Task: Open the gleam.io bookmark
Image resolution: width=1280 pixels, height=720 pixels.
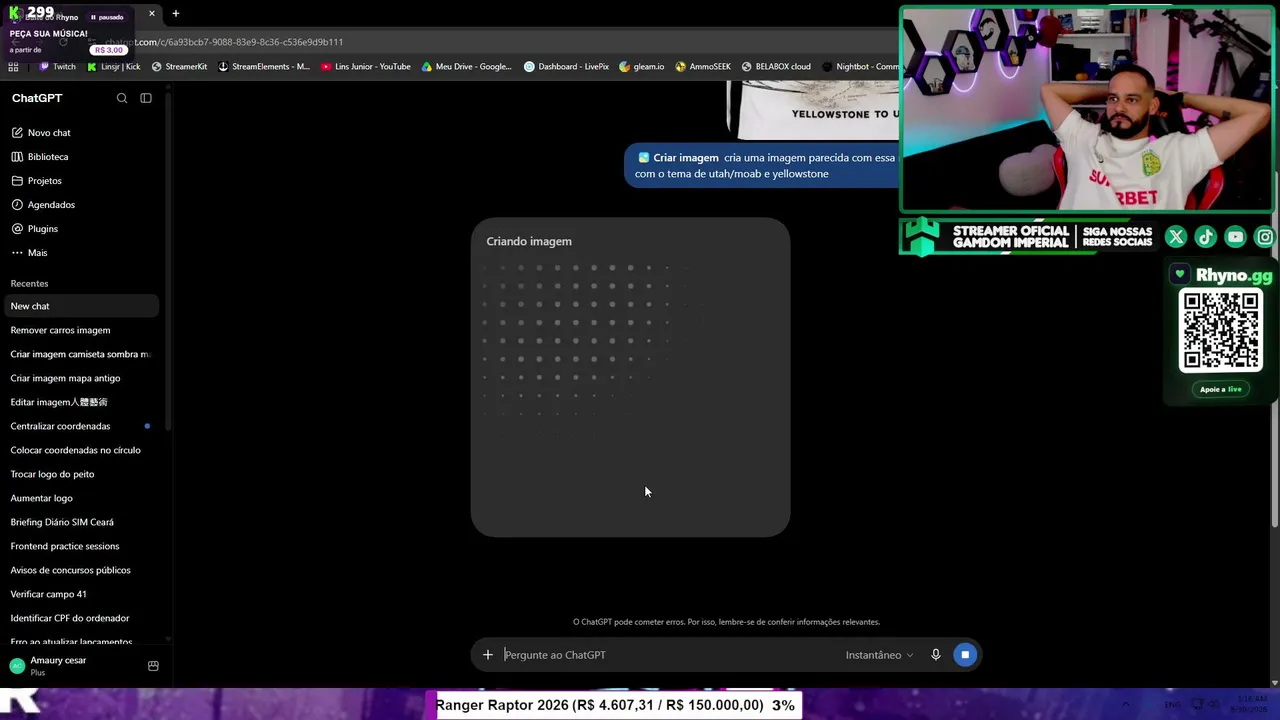Action: click(642, 67)
